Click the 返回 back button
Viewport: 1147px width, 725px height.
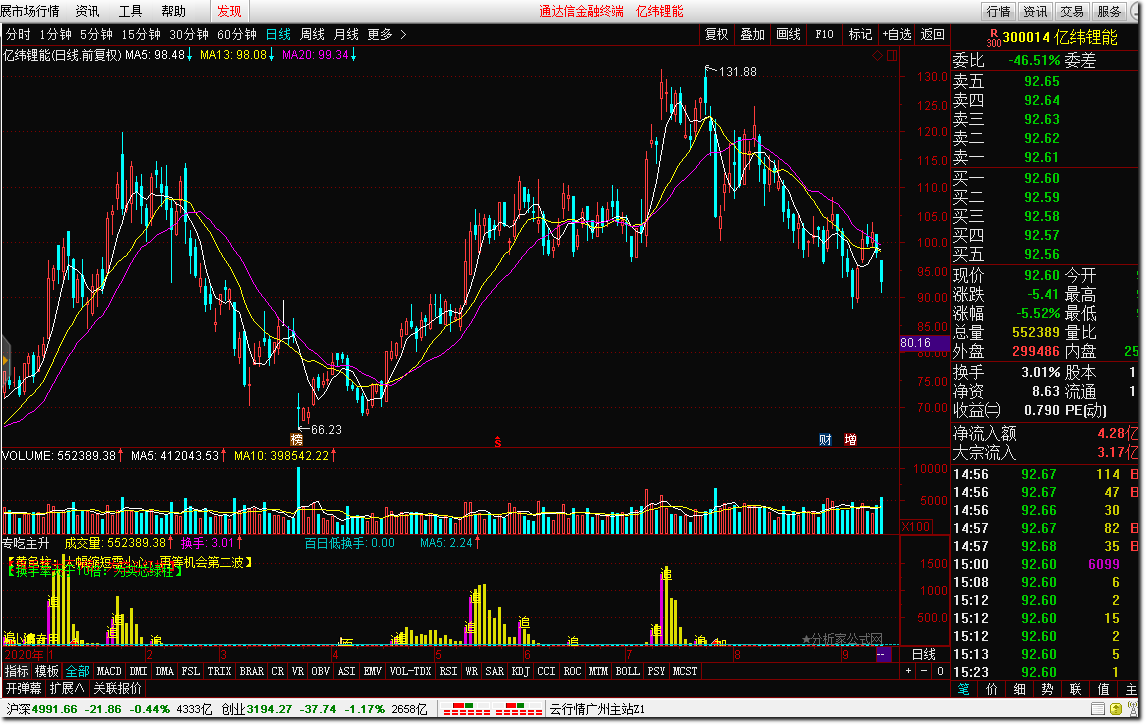point(932,34)
